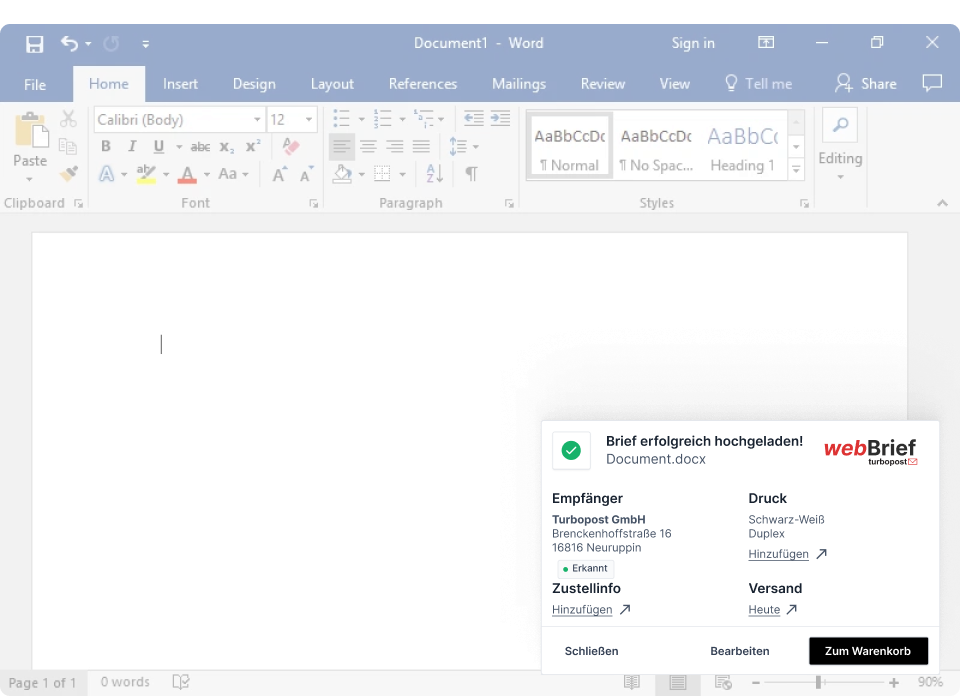The height and width of the screenshot is (696, 960).
Task: Change the Versand date Heute
Action: tap(773, 610)
